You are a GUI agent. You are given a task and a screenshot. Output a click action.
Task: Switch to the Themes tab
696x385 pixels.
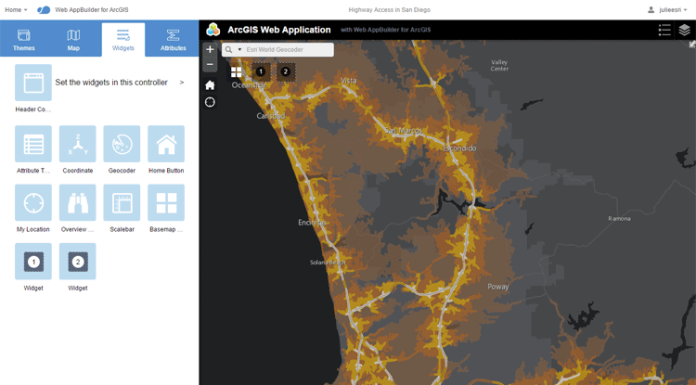pyautogui.click(x=24, y=40)
